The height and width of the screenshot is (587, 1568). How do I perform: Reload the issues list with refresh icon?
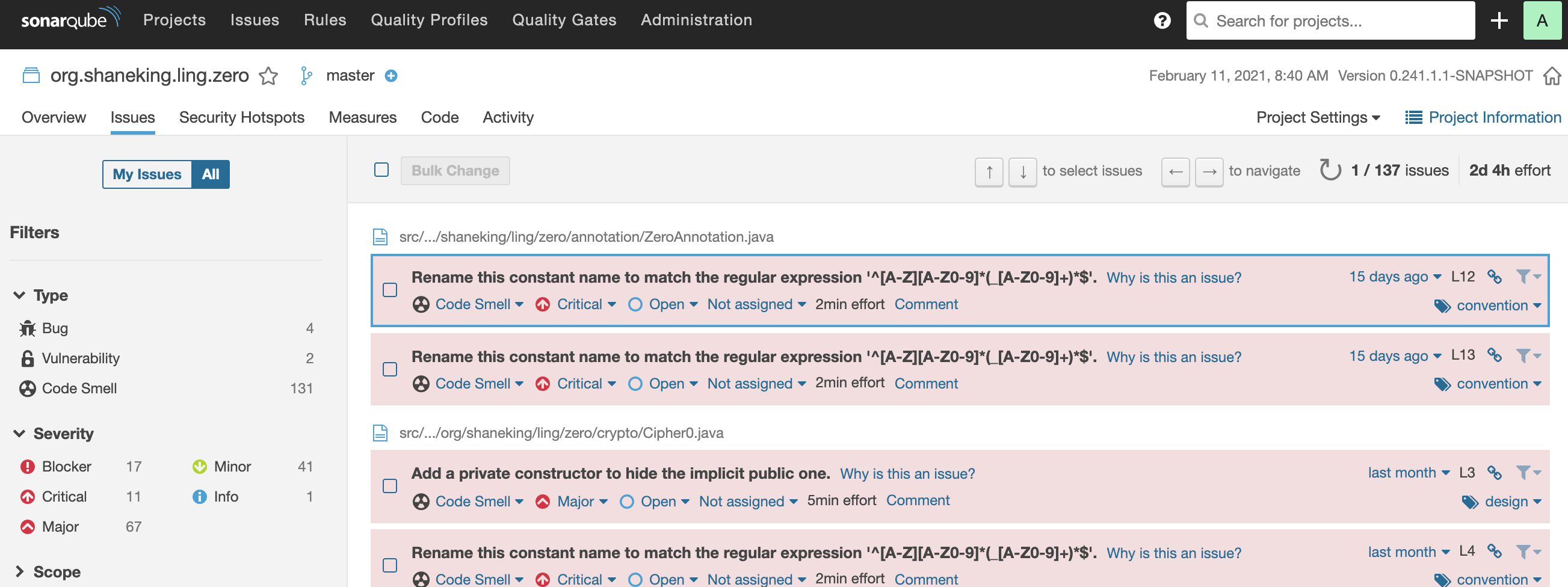[1329, 170]
